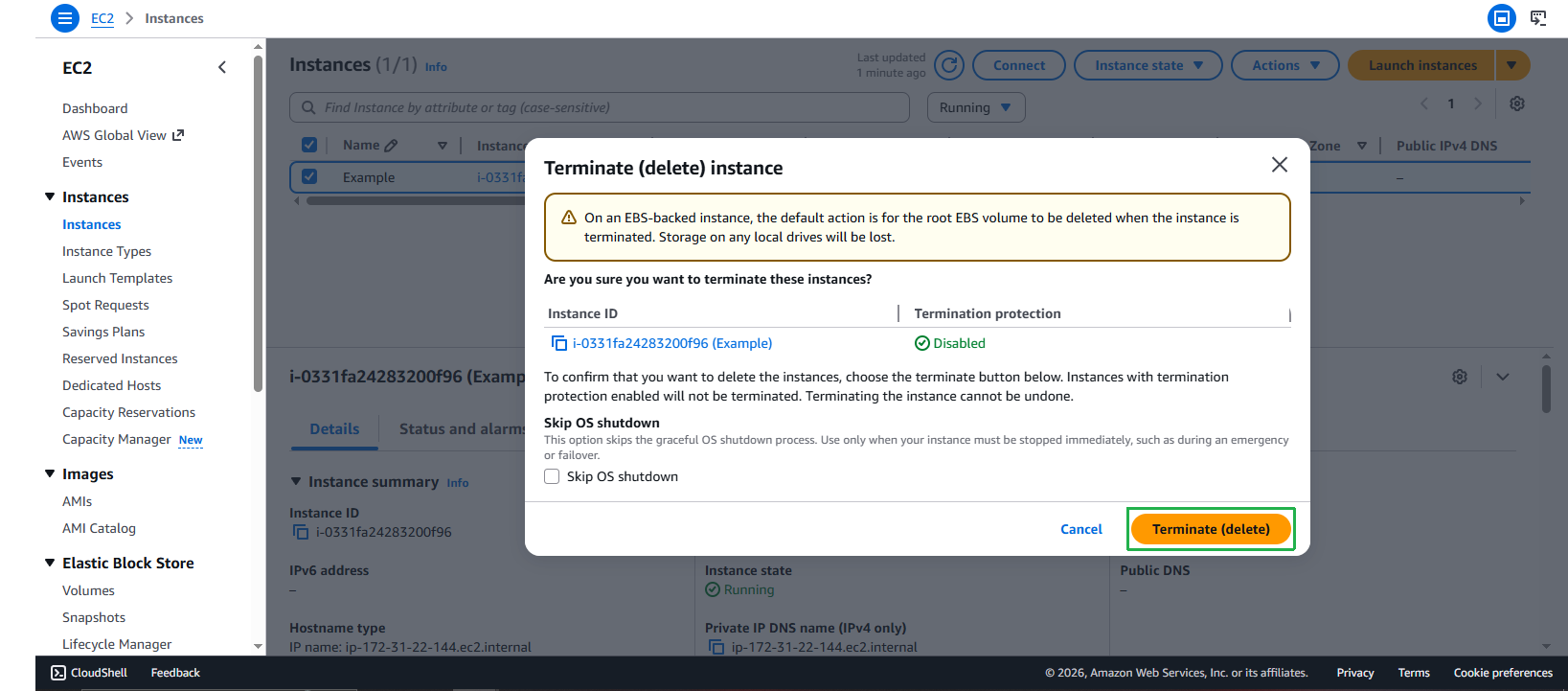1568x691 pixels.
Task: Open instance link i-0331fa24283200f96 (Example) in dialog
Action: coord(672,343)
